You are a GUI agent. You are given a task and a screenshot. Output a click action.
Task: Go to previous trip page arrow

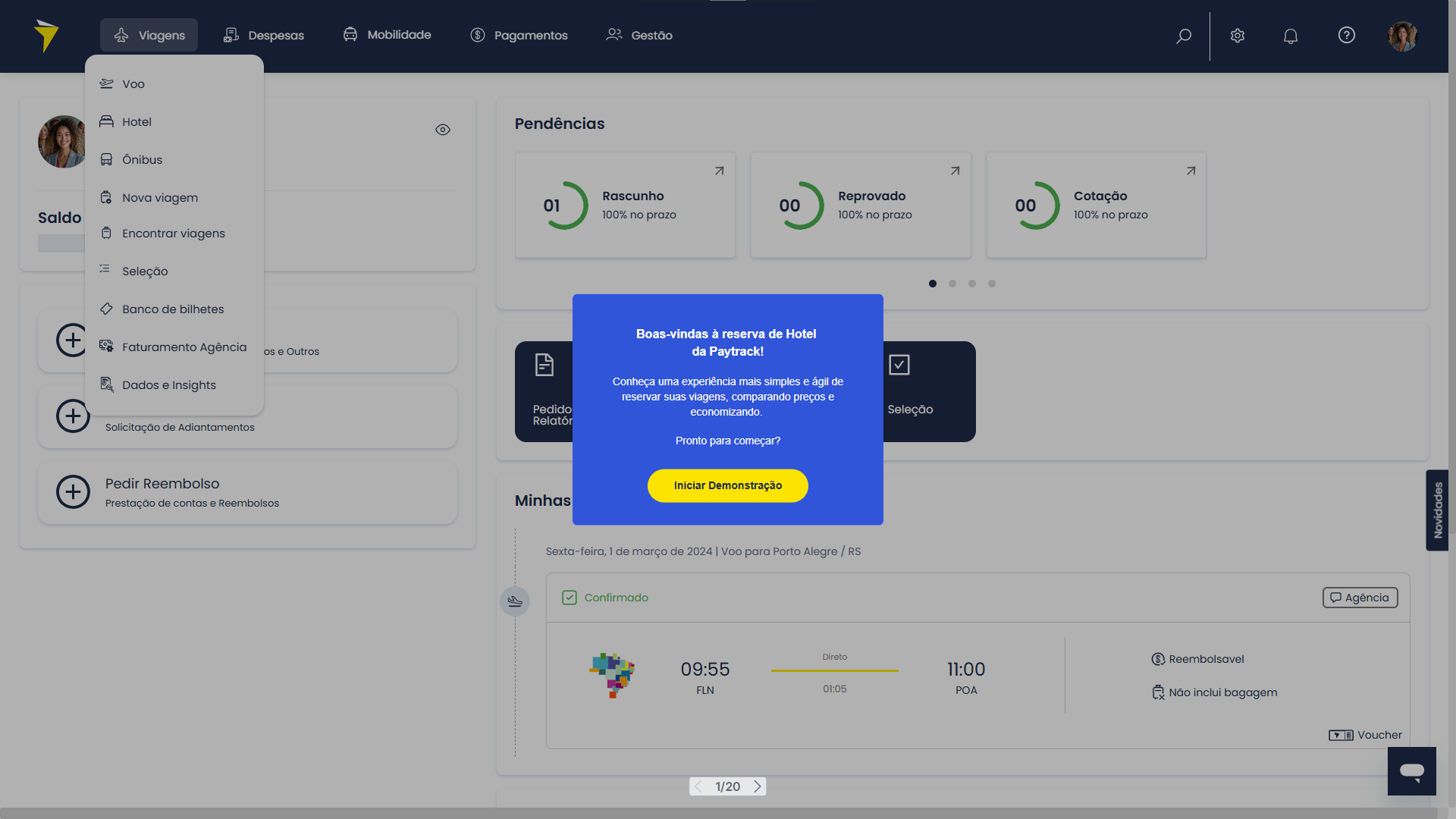698,786
